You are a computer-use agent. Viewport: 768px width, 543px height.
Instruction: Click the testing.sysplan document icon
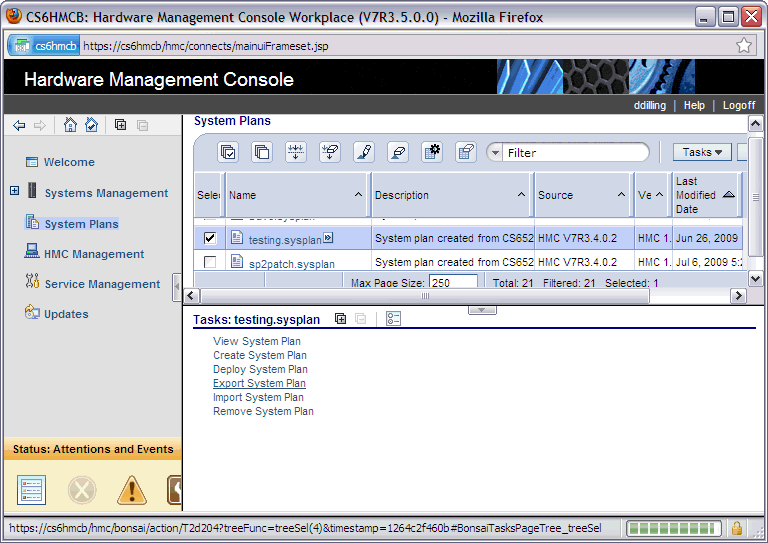pyautogui.click(x=237, y=237)
